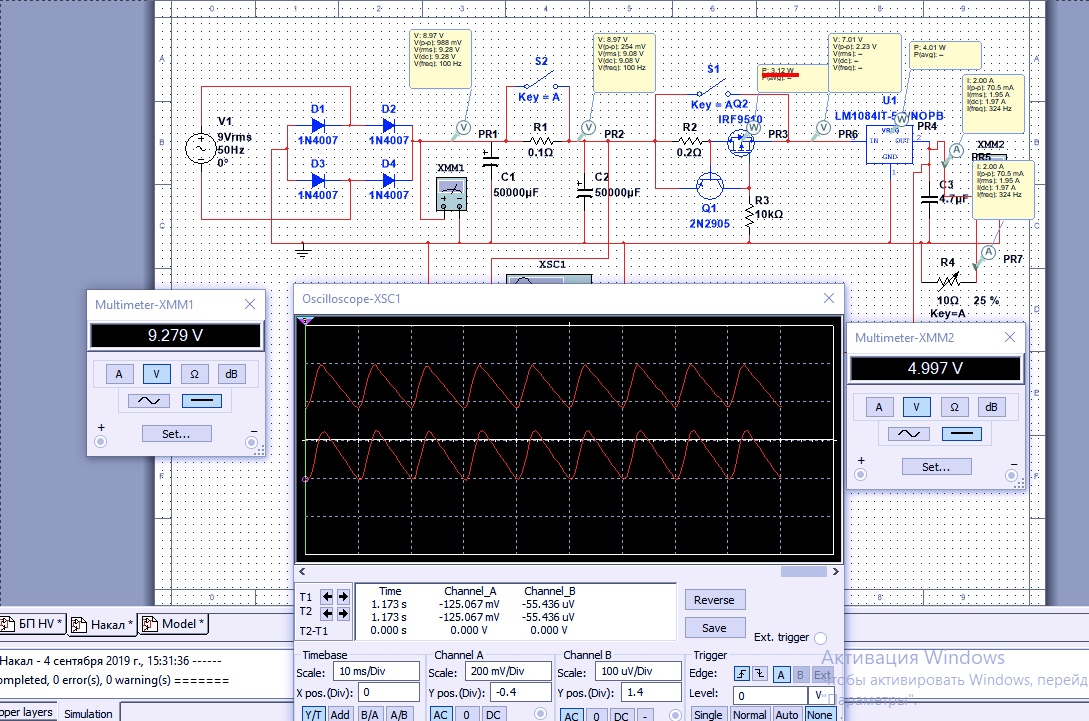Set trigger mode to Auto

coord(787,715)
